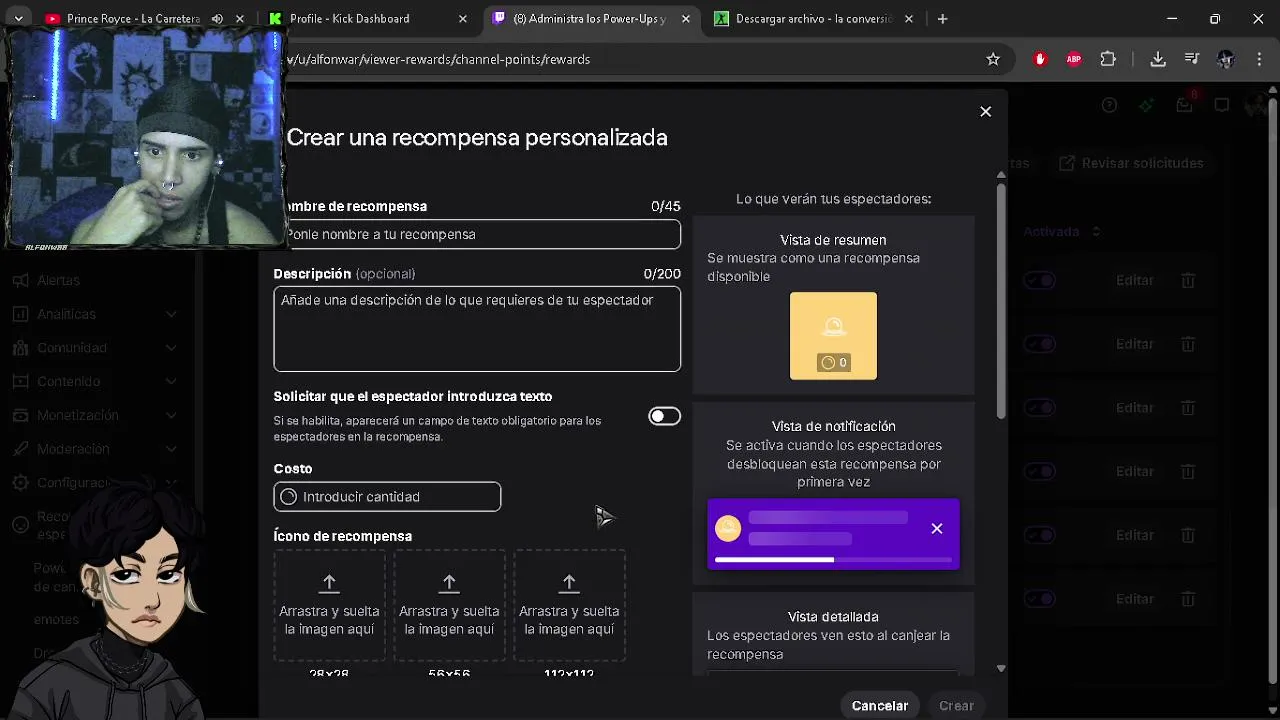Sort rewards by the Activada column arrows

click(1095, 231)
